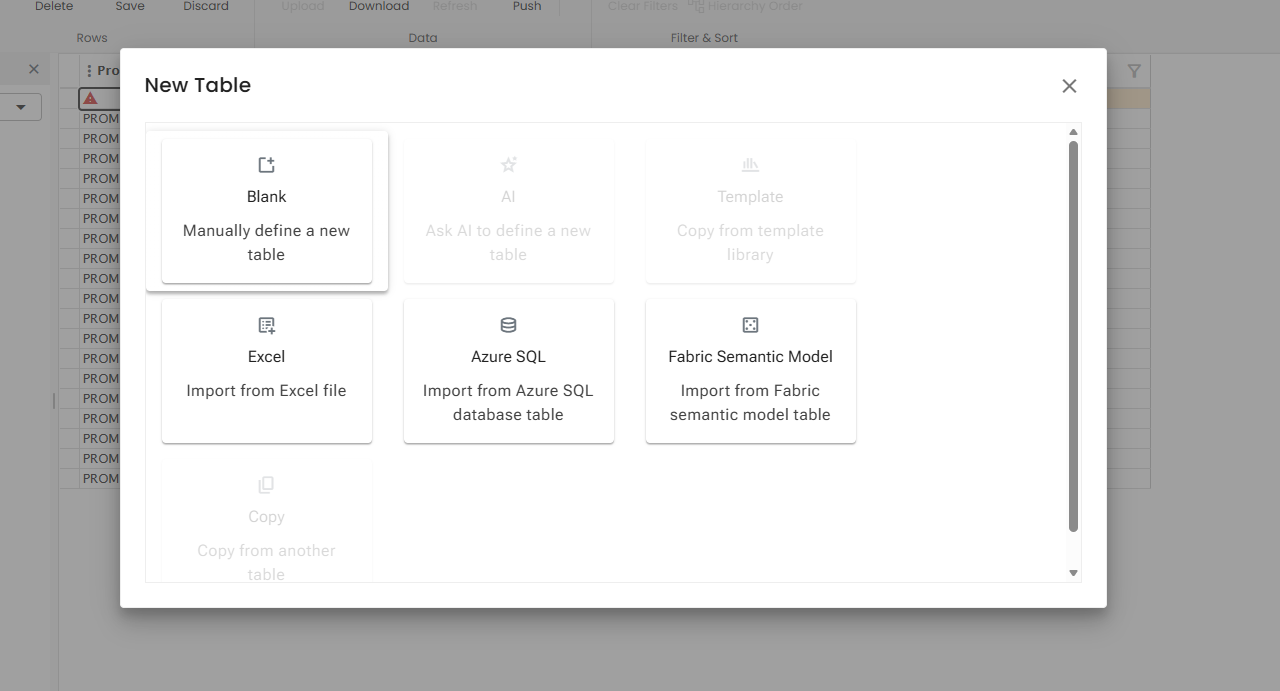The image size is (1280, 691).
Task: Open the column menu dots beside Pro header
Action: 89,71
